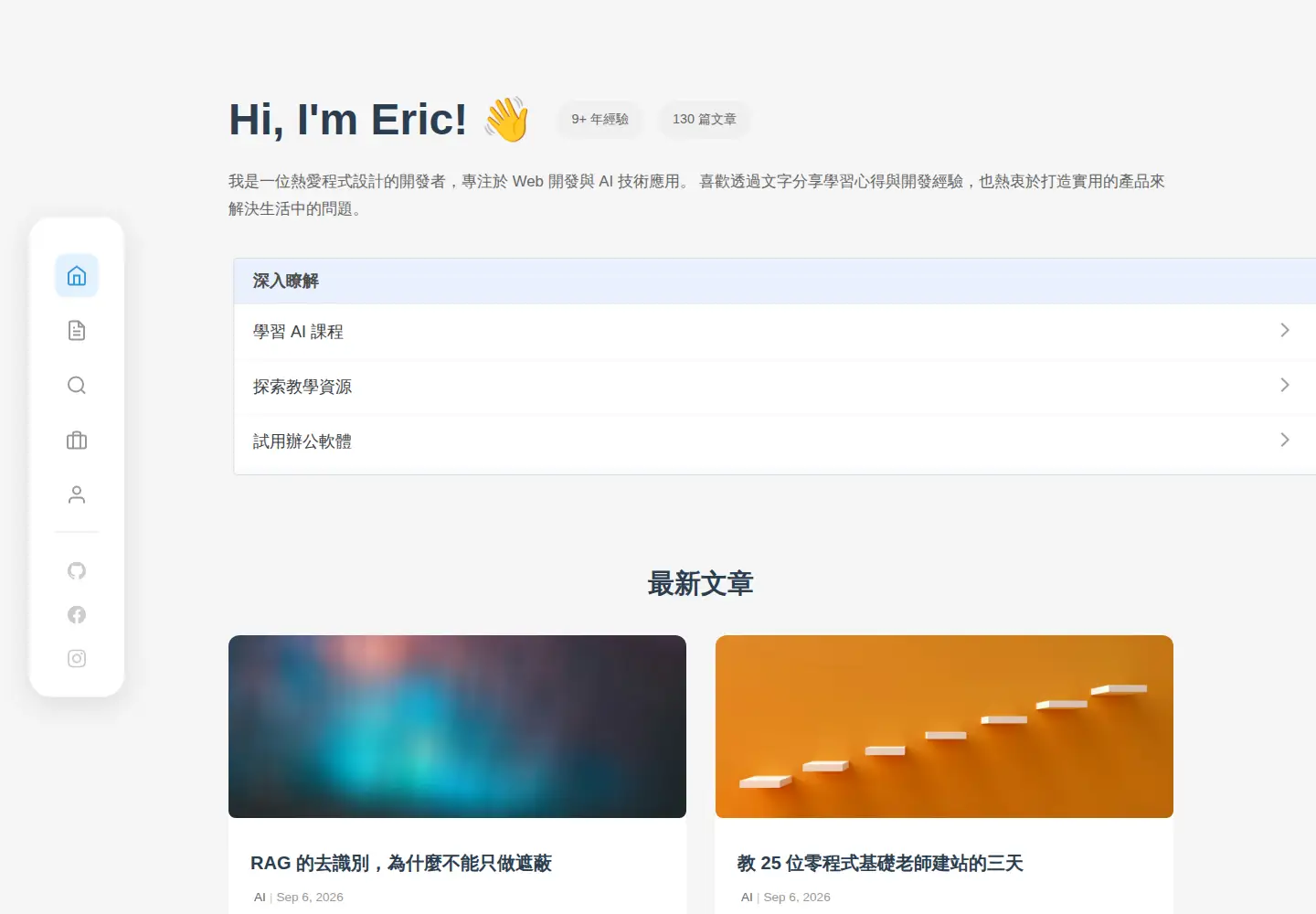Visit the Instagram icon link
Viewport: 1316px width, 914px height.
tap(77, 658)
